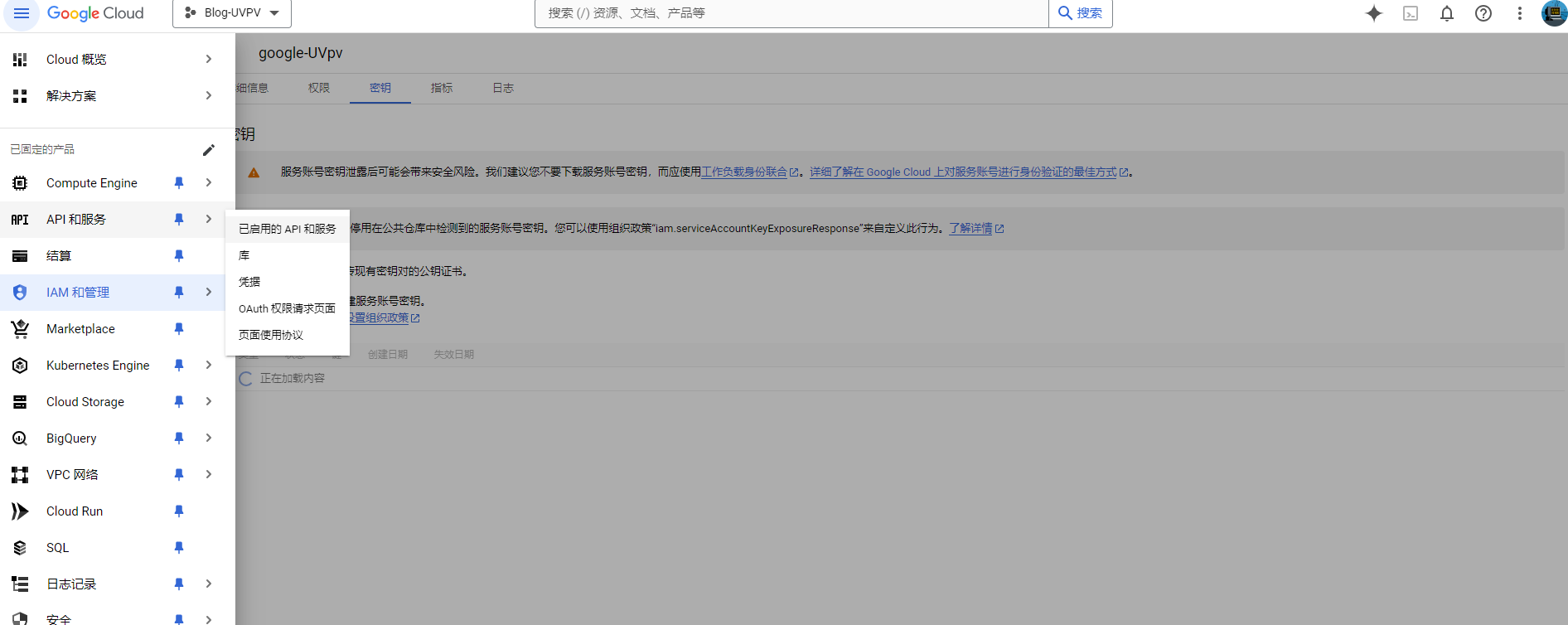Image resolution: width=1568 pixels, height=625 pixels.
Task: Edit pinned products with pencil icon
Action: (x=209, y=150)
